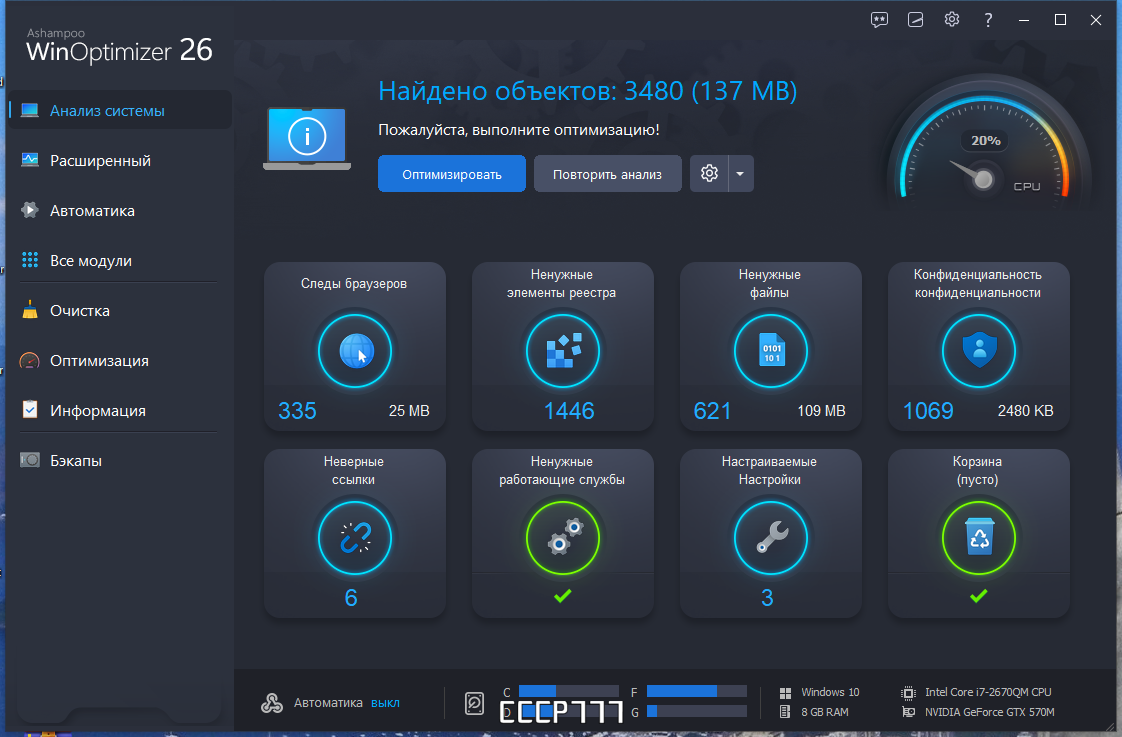Click Повторить анализ button
Screen dimensions: 1122x737
pyautogui.click(x=608, y=174)
